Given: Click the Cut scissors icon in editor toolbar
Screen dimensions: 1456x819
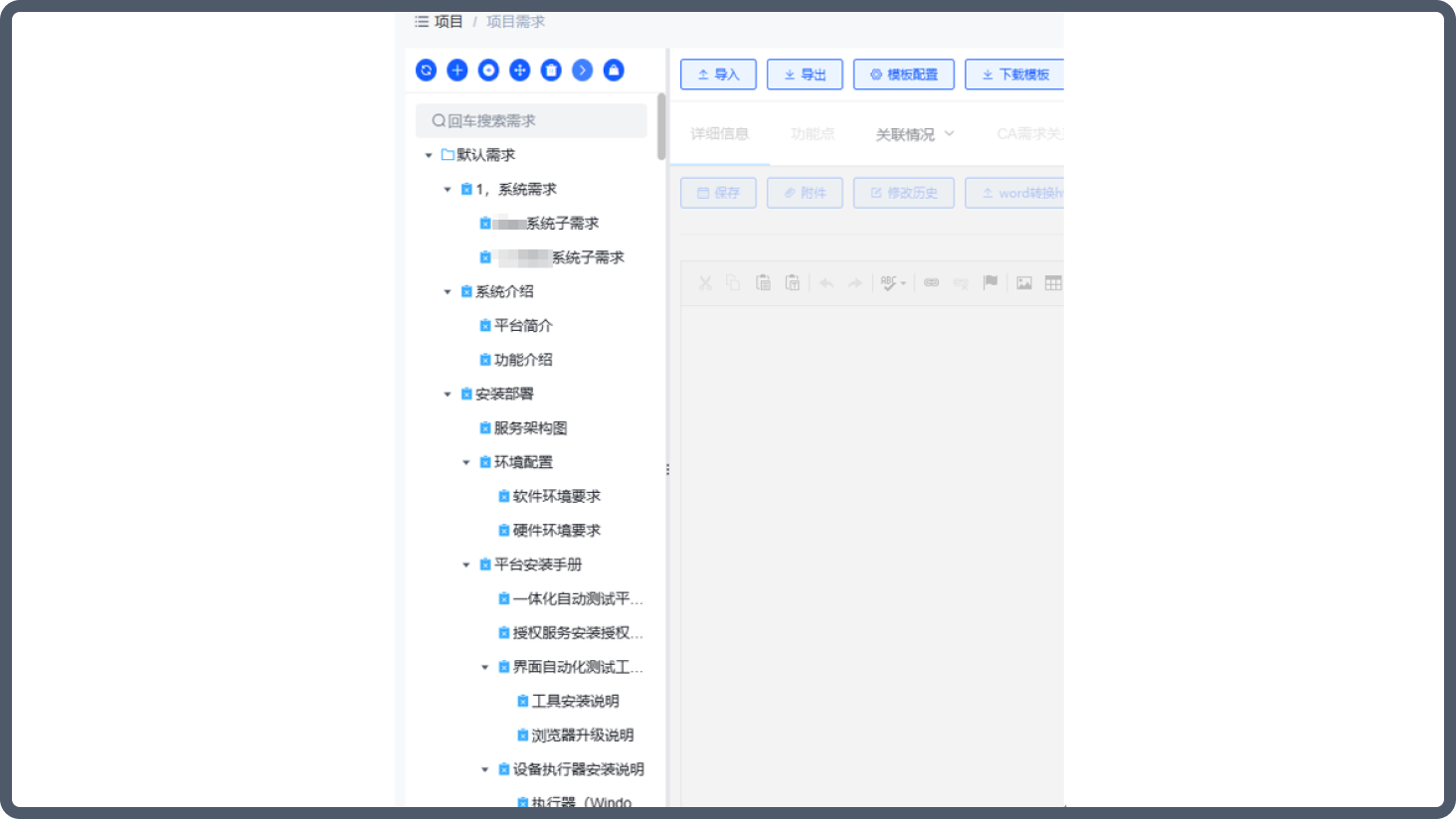Looking at the screenshot, I should (705, 283).
